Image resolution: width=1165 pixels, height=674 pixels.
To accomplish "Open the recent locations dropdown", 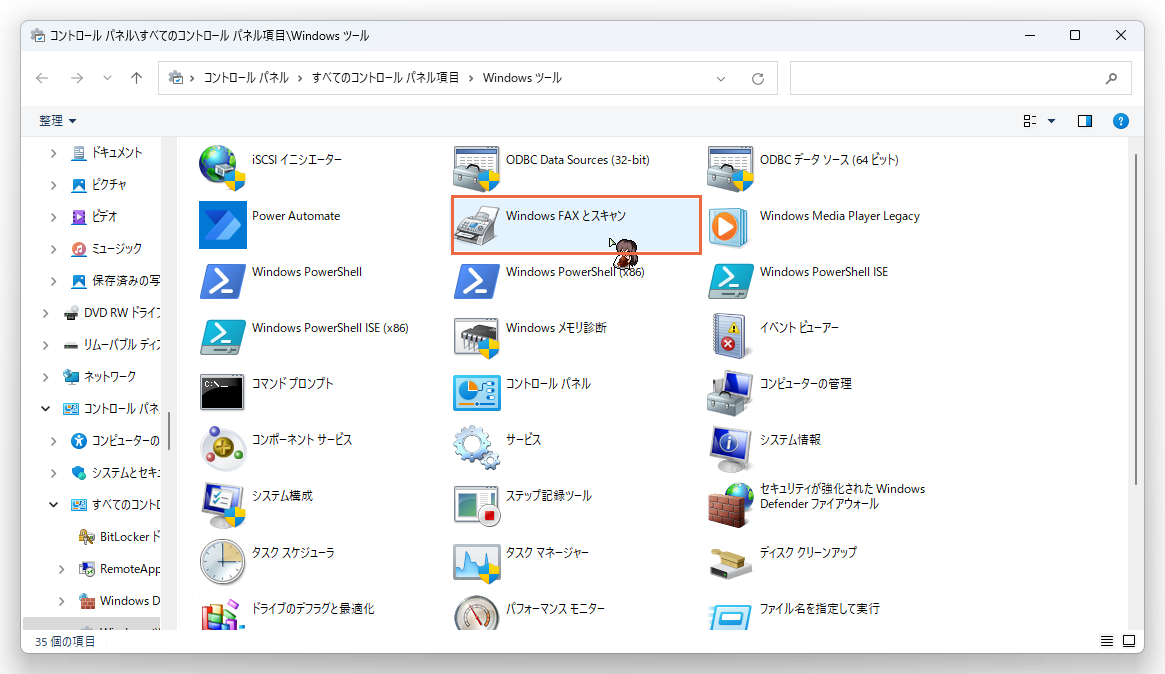I will pos(108,78).
